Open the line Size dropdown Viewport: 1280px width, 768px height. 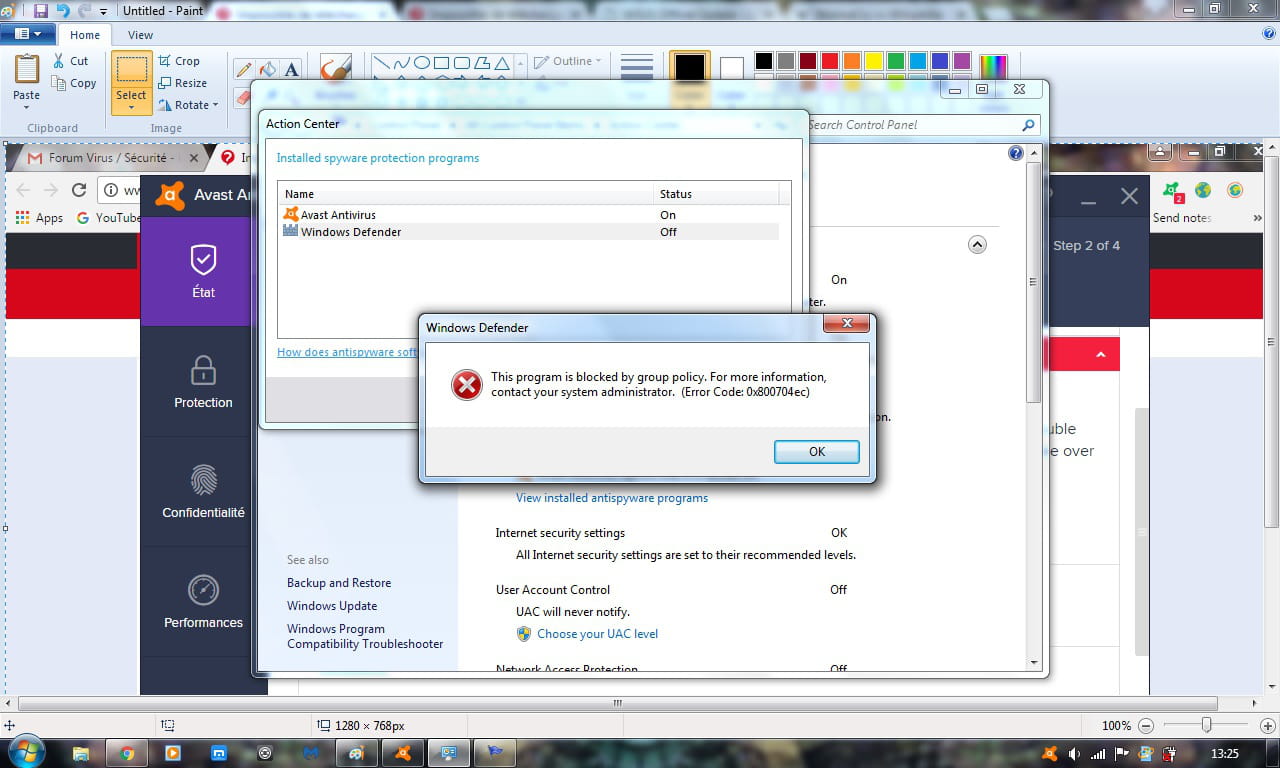tap(637, 67)
